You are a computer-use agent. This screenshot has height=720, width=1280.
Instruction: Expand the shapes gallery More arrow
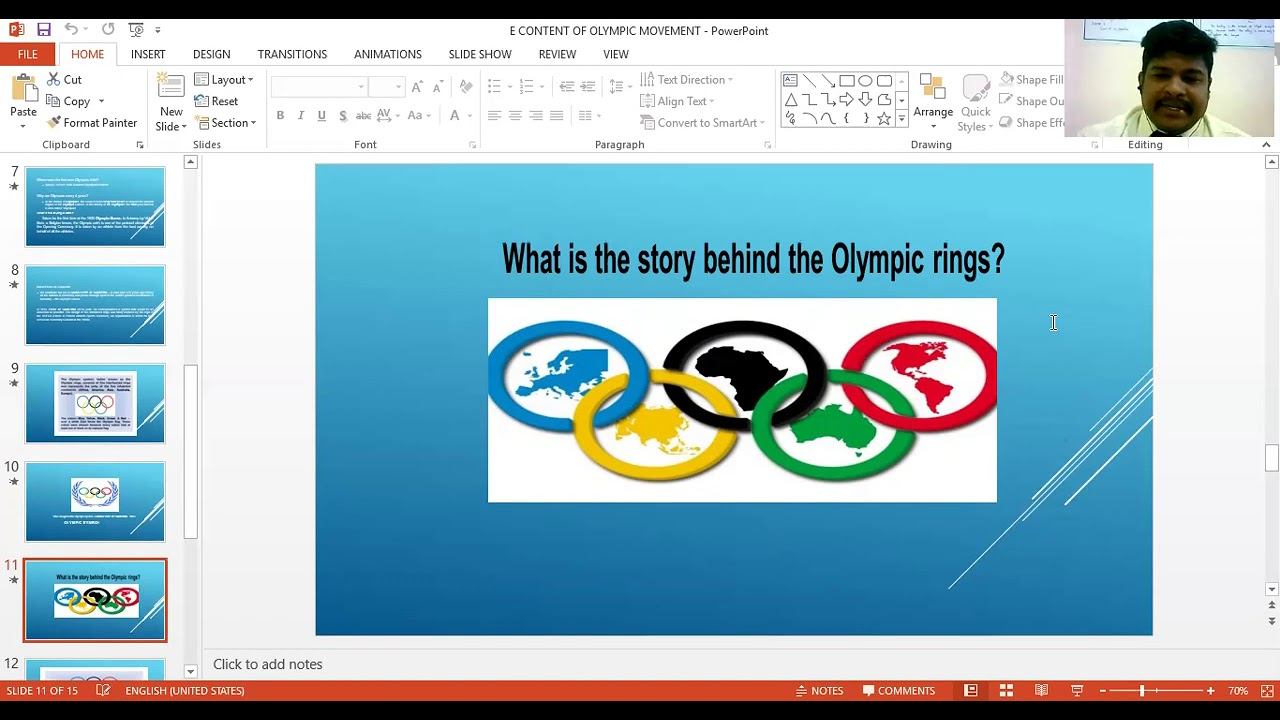[x=901, y=119]
